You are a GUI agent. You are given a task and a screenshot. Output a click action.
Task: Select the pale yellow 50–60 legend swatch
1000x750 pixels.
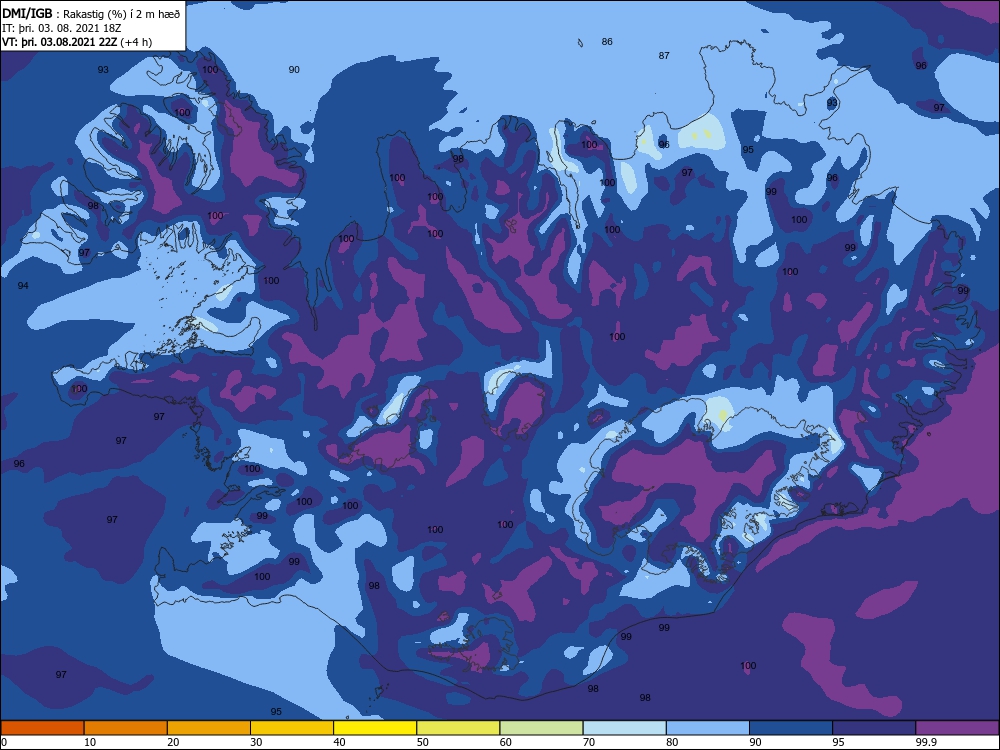point(459,728)
